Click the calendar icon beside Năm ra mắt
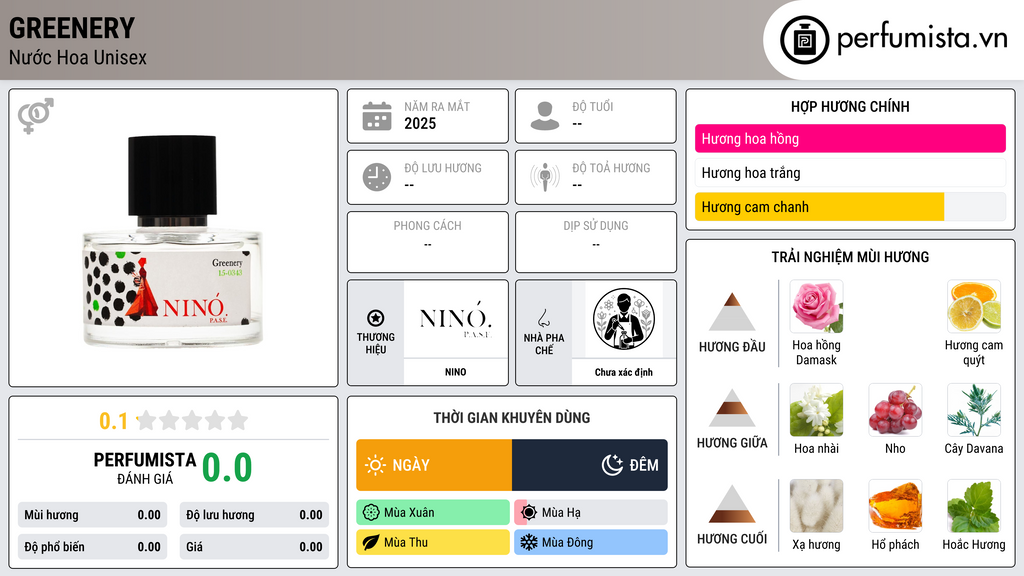The height and width of the screenshot is (576, 1024). pos(377,116)
